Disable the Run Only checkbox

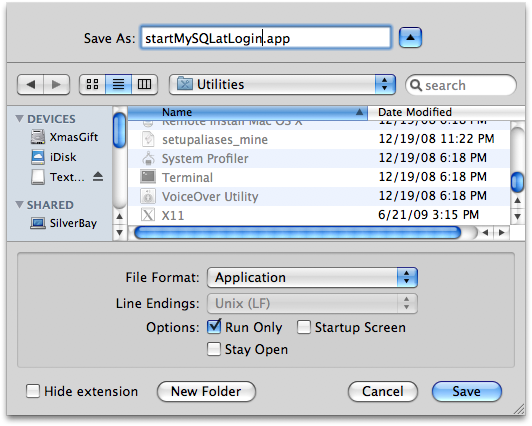coord(214,327)
